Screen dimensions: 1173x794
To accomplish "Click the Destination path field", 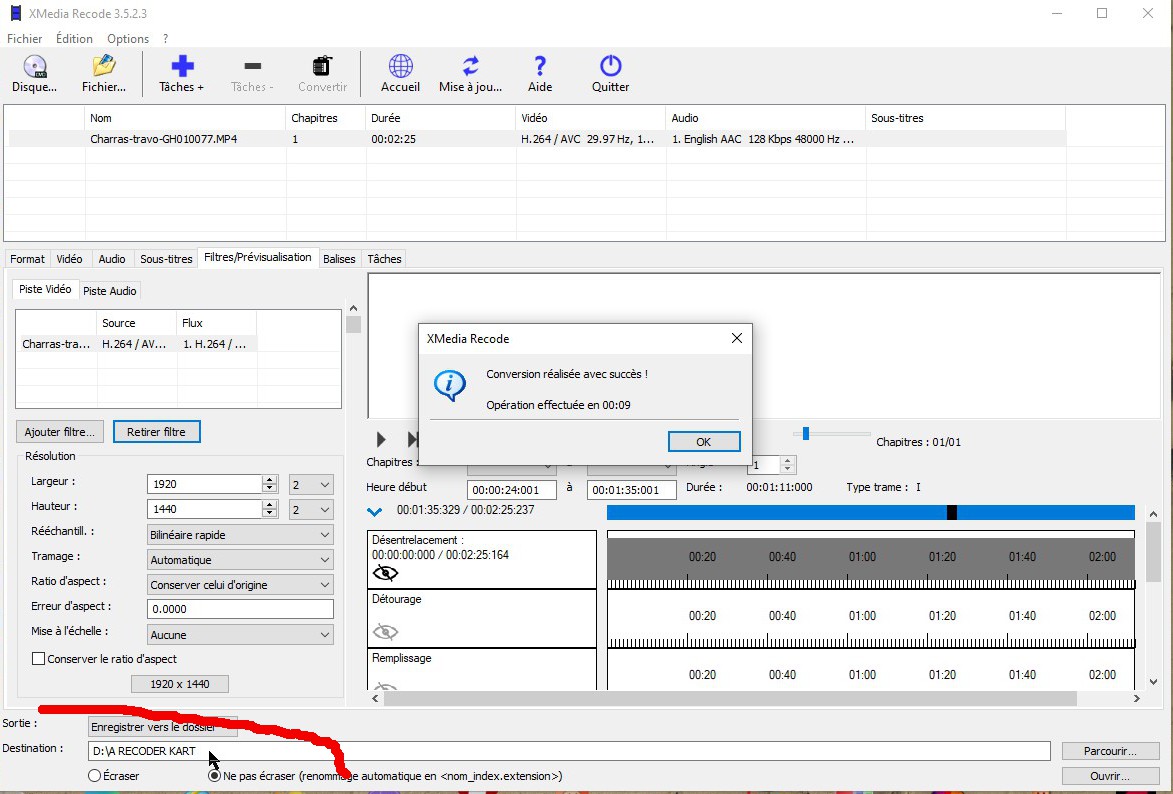I will tap(569, 751).
